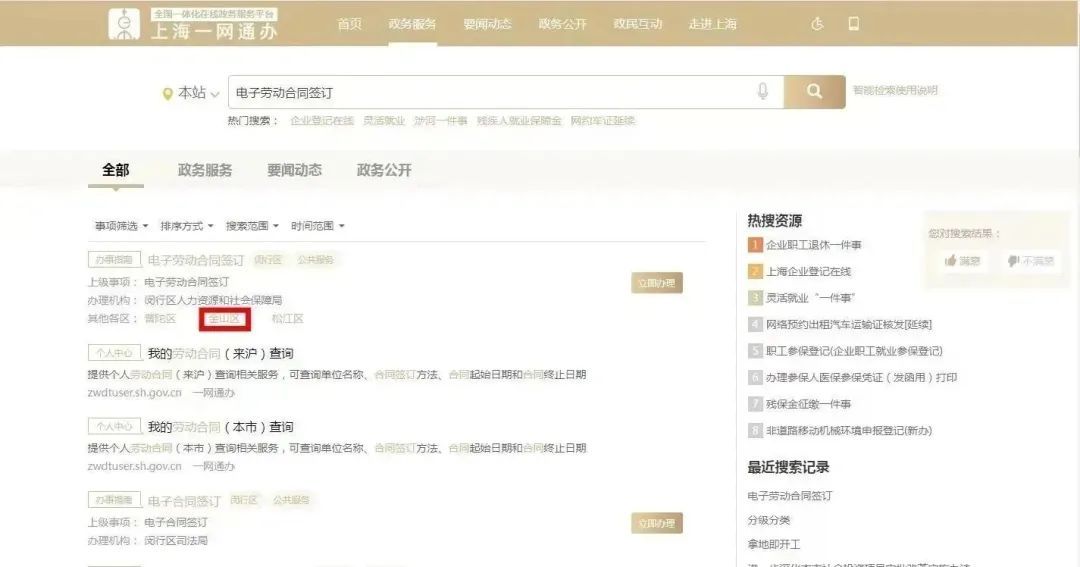
Task: Select the 金山区 district link
Action: 224,319
